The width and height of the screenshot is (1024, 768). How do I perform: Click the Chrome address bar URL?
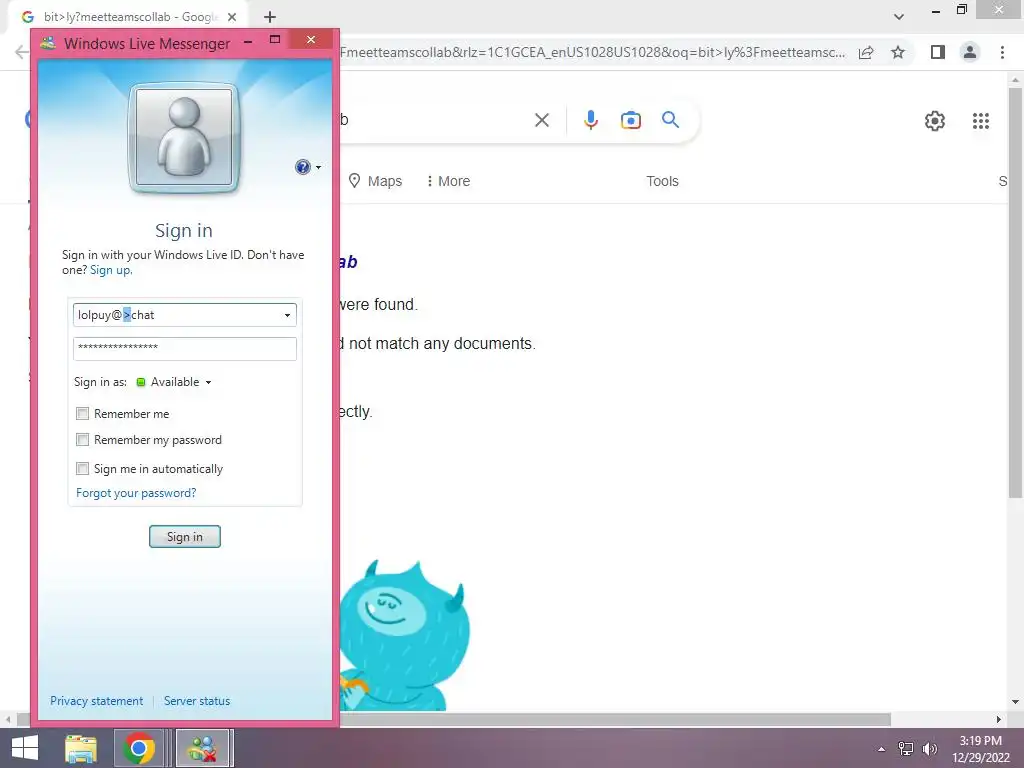(x=592, y=52)
